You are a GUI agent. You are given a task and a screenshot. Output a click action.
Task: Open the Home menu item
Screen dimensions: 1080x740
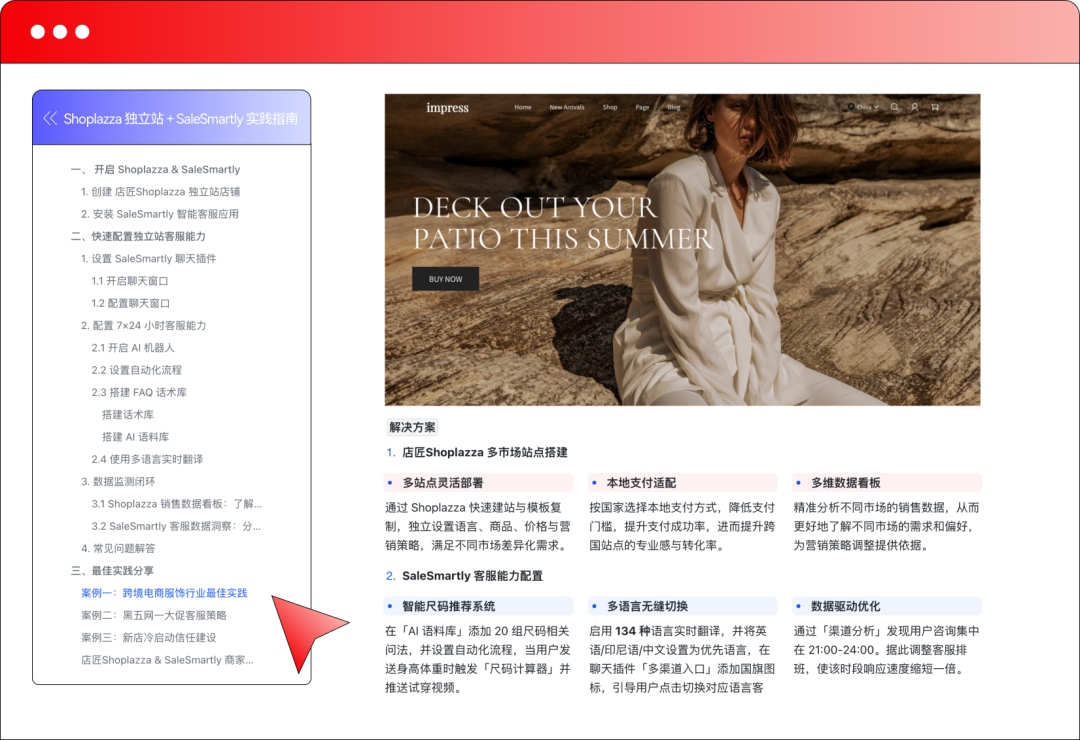tap(523, 107)
